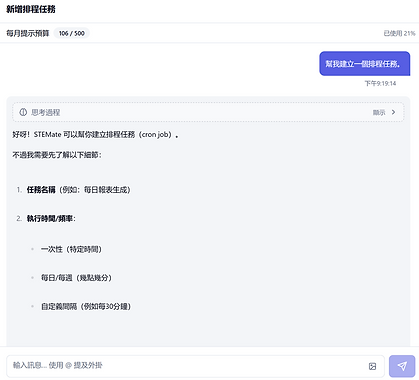The image size is (419, 380).
Task: Click the bullet 一次性（特定時間）
Action: [x=71, y=249]
